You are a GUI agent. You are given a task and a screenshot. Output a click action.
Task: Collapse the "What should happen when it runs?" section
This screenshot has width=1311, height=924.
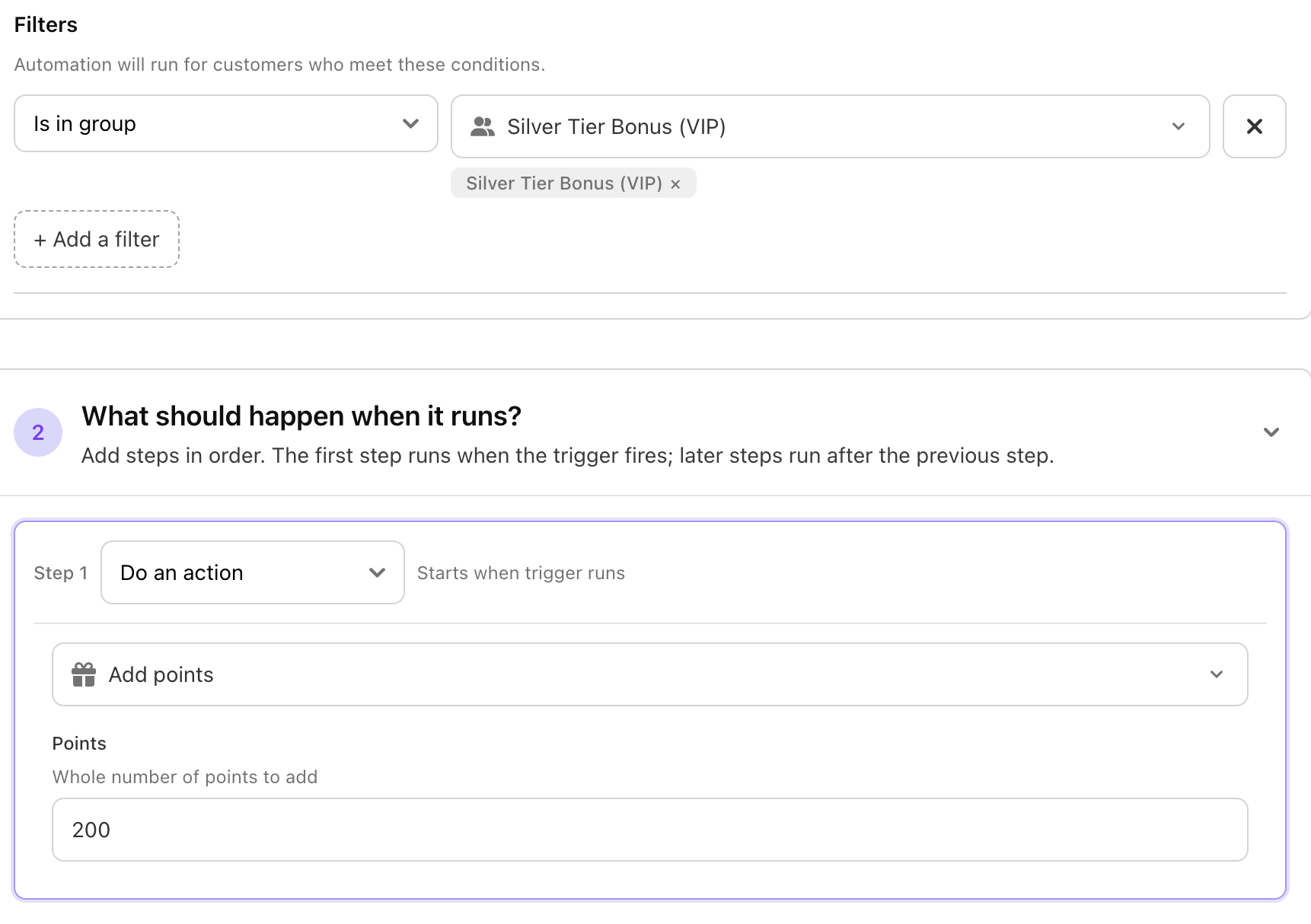pos(1271,432)
